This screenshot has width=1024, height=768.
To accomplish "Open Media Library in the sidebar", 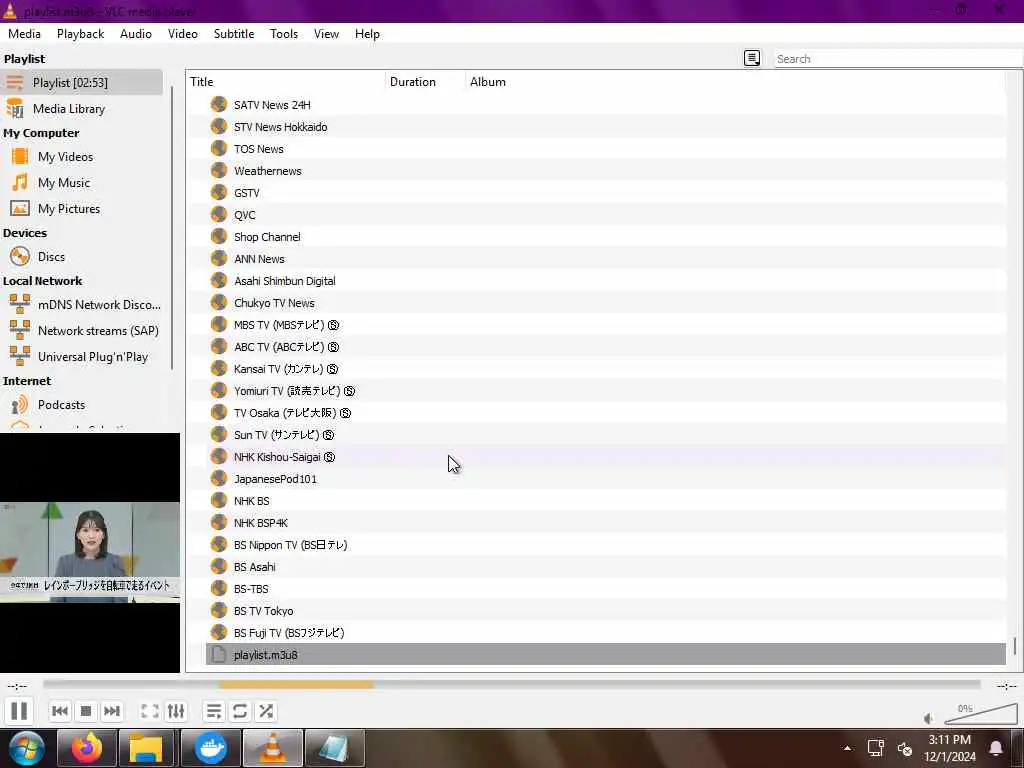I will (x=82, y=108).
